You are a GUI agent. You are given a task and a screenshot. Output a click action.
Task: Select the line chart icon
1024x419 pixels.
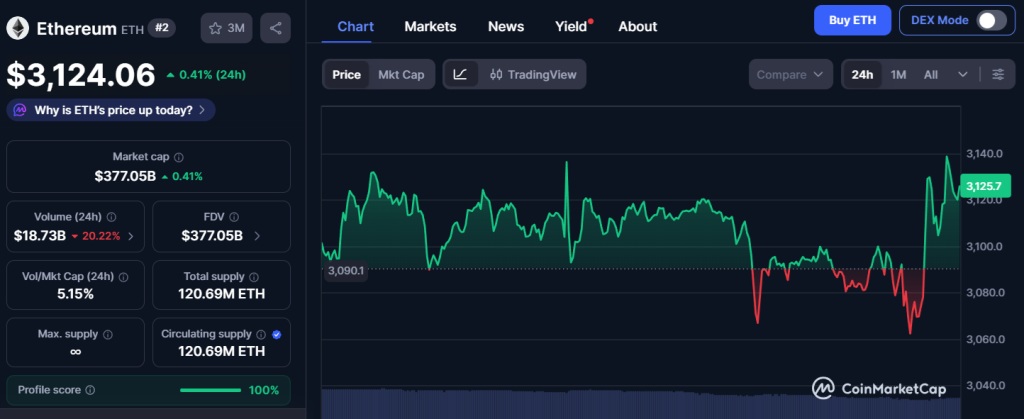point(460,74)
